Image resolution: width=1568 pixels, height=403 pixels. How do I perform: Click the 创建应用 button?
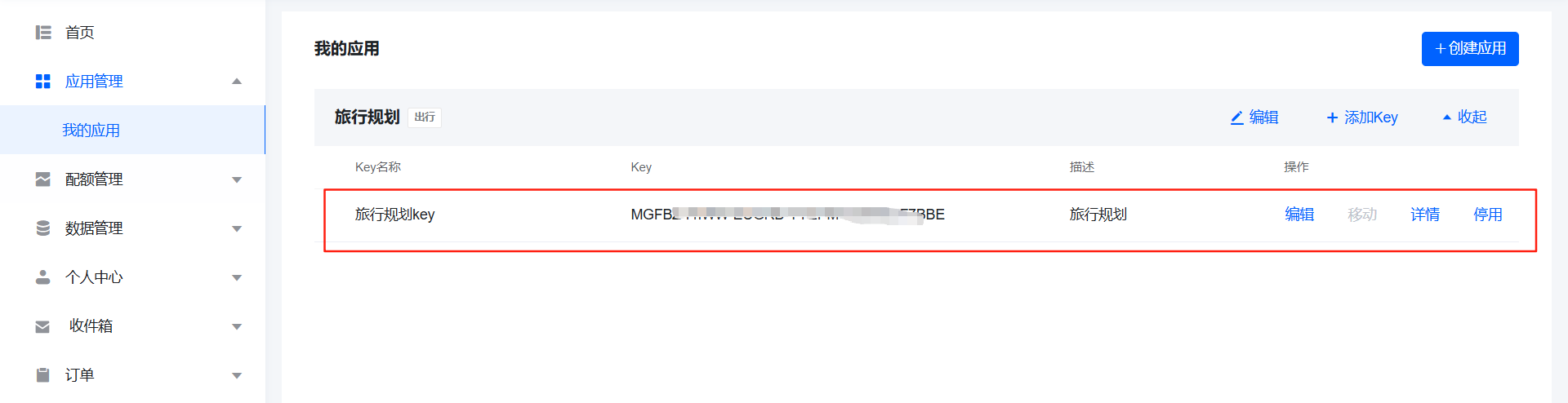(1470, 49)
